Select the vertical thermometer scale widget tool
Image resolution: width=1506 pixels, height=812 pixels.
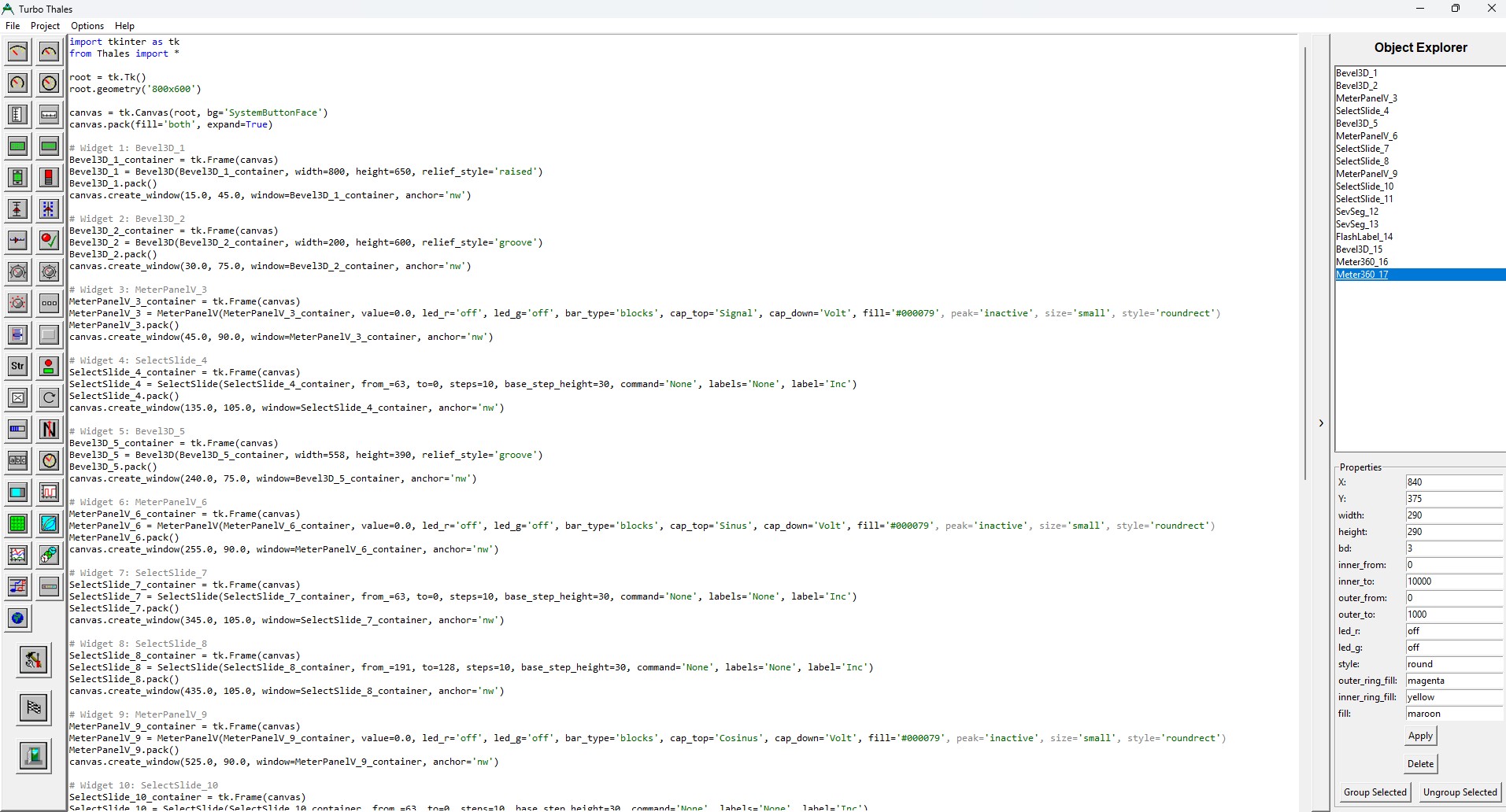(x=17, y=114)
